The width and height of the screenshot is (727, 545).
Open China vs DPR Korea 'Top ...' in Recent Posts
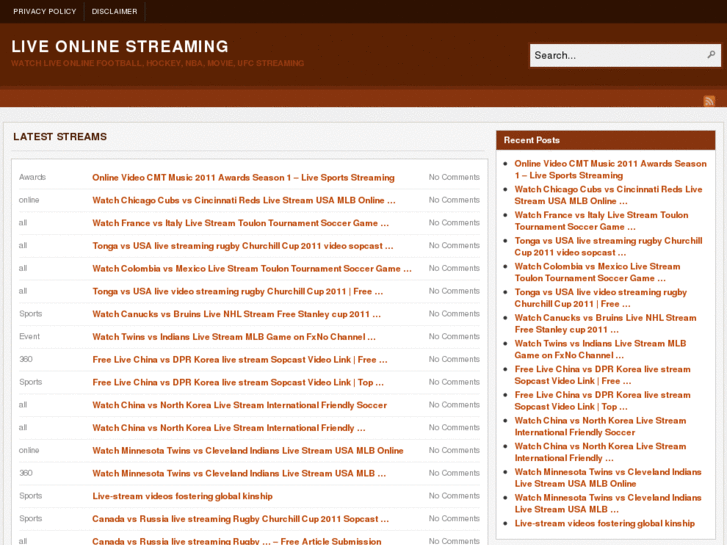(x=602, y=400)
